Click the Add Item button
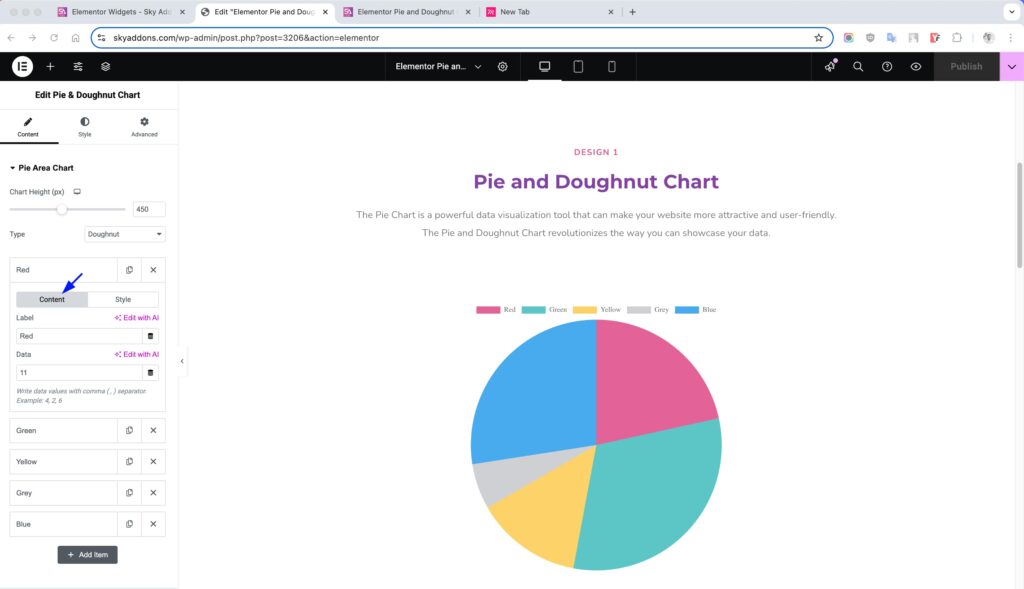 coord(88,554)
